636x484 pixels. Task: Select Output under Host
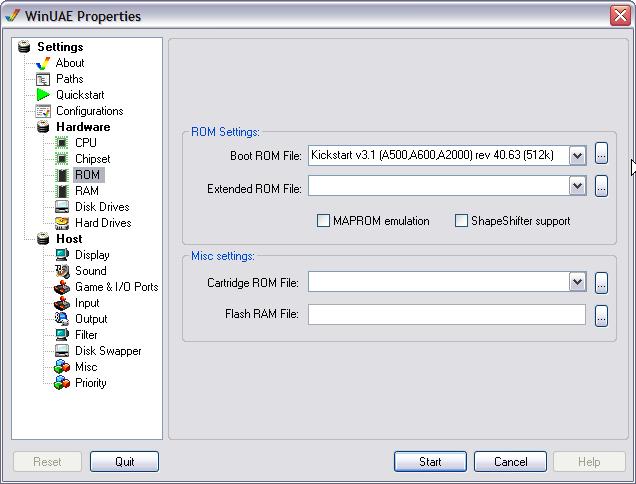[91, 319]
